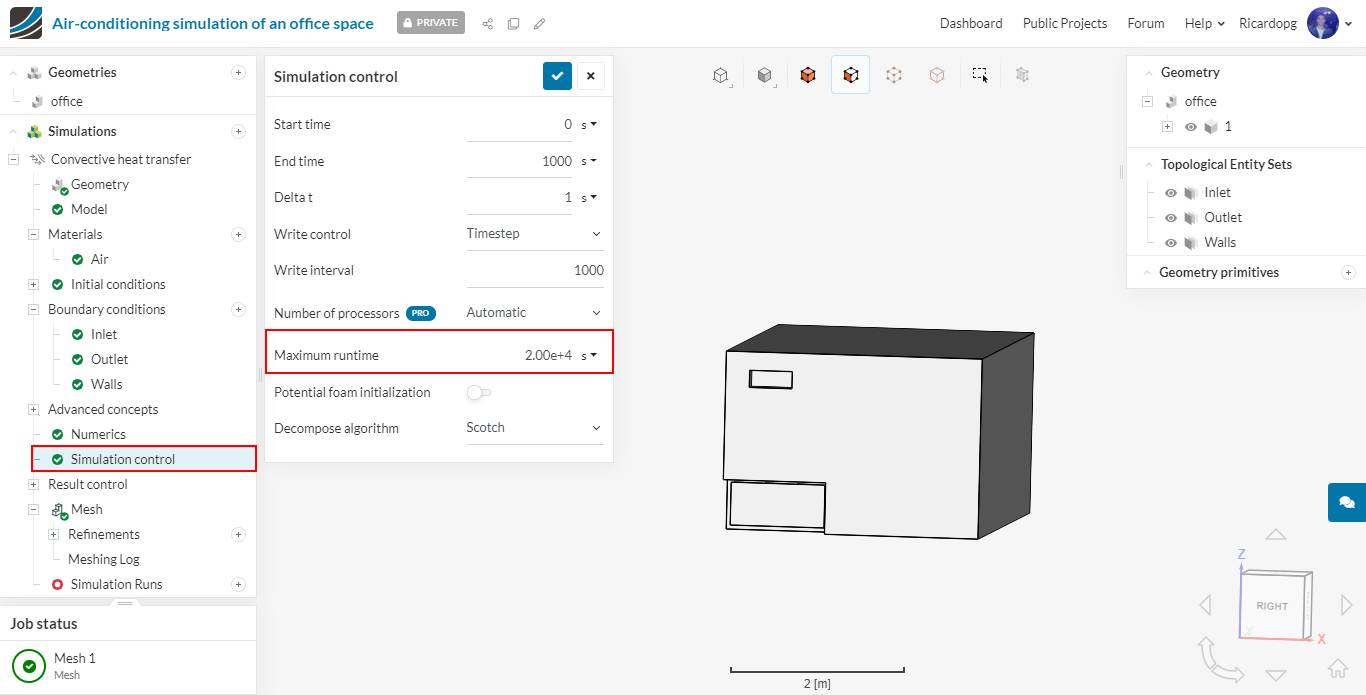Select Numerics in simulation tree
This screenshot has width=1366, height=695.
coord(98,434)
